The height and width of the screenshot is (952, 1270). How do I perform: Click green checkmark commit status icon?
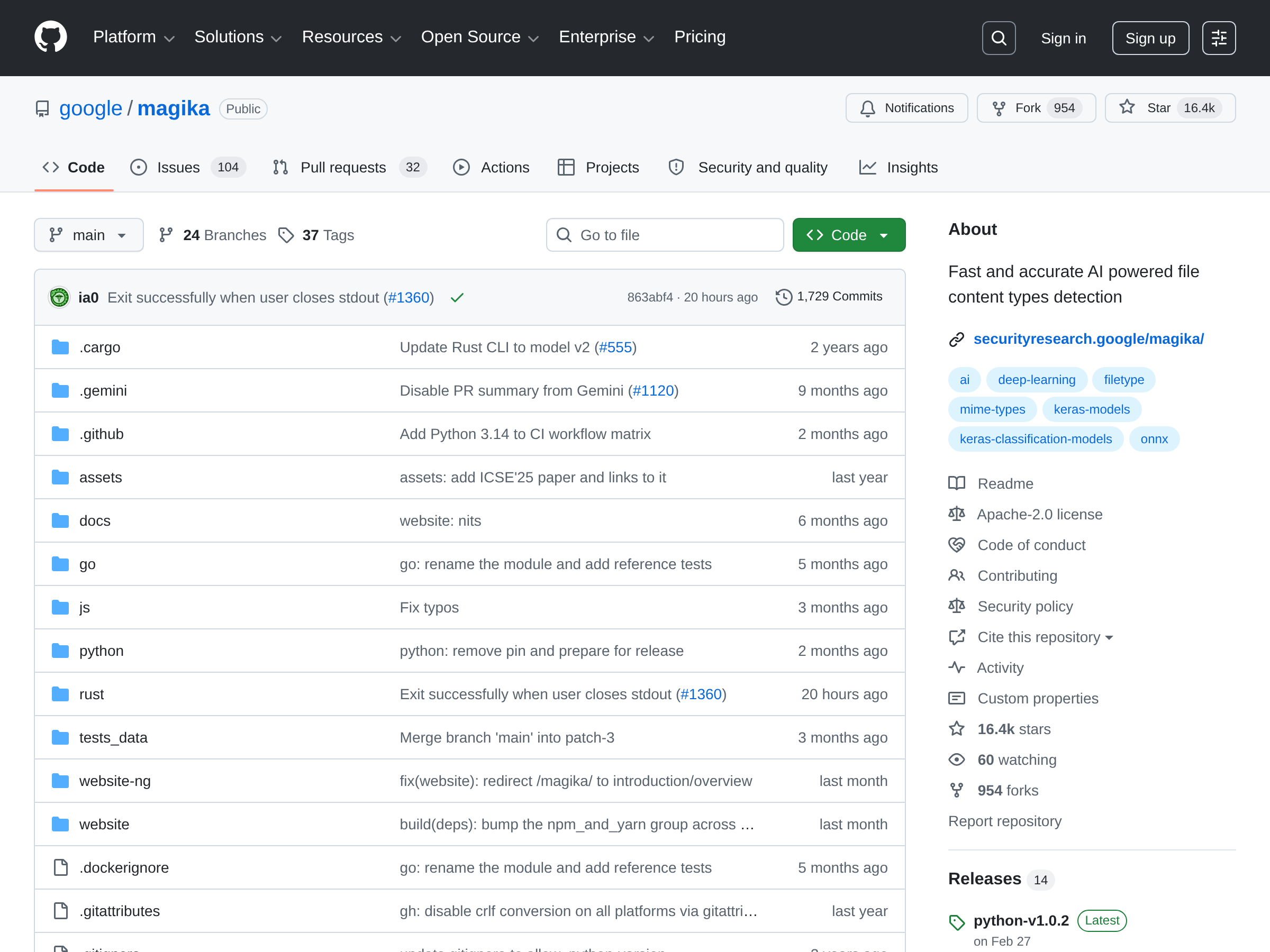pyautogui.click(x=457, y=297)
